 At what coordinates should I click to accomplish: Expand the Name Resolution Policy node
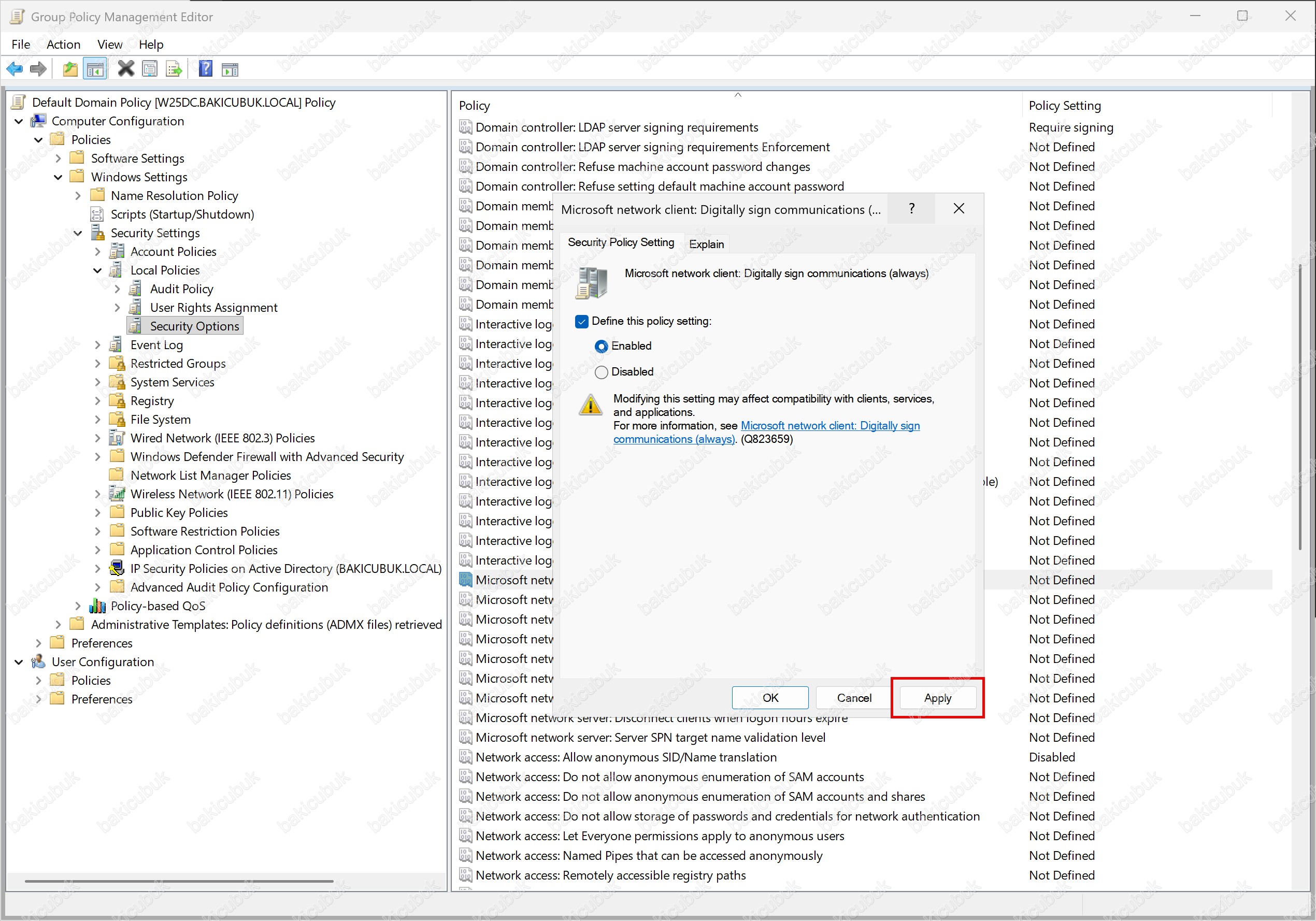(x=78, y=196)
